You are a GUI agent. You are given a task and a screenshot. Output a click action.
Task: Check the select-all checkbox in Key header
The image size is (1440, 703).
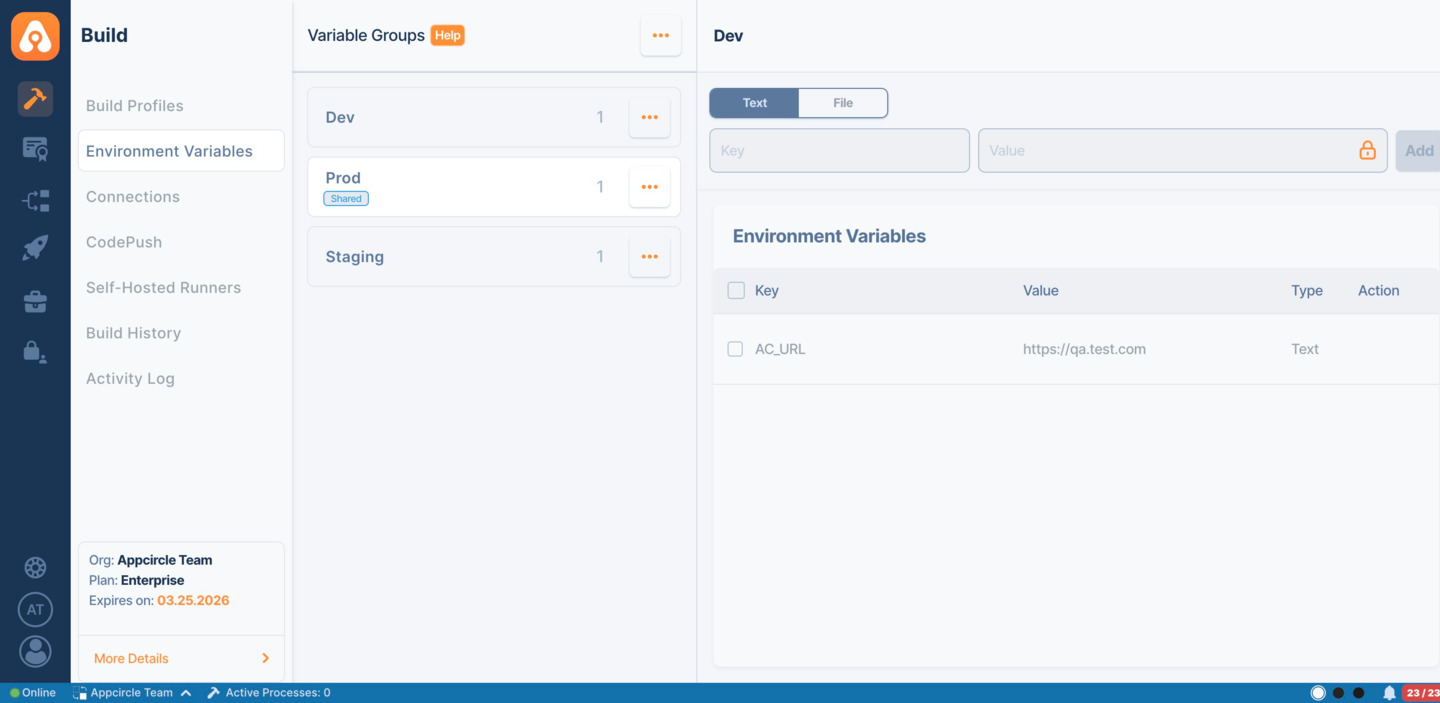[736, 290]
